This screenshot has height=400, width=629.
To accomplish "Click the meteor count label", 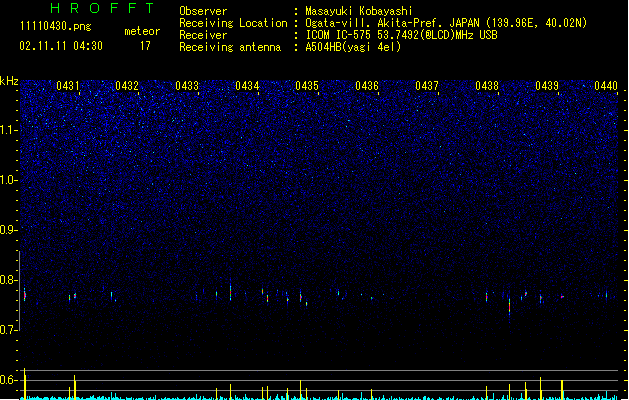I will 142,31.
